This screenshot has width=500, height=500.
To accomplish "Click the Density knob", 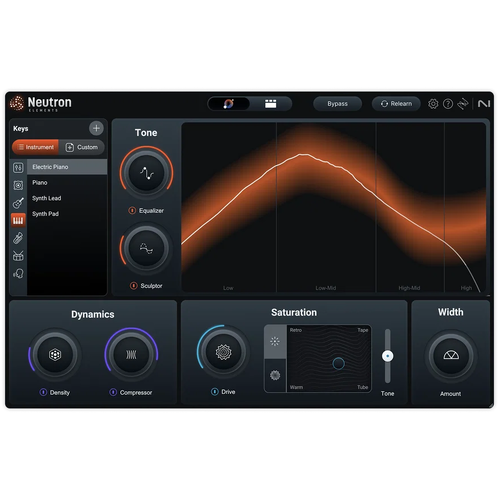I will 55,354.
